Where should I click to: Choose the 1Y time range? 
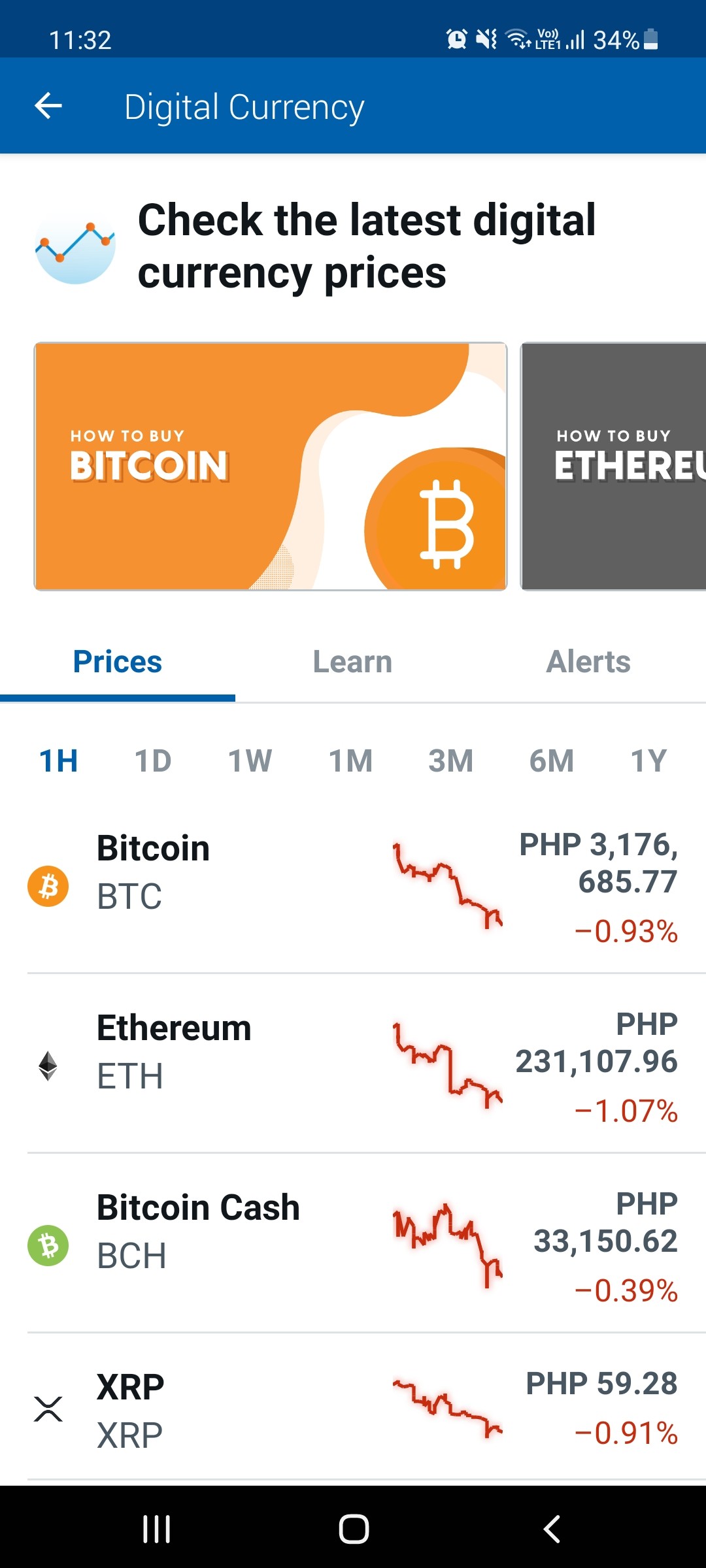(648, 761)
